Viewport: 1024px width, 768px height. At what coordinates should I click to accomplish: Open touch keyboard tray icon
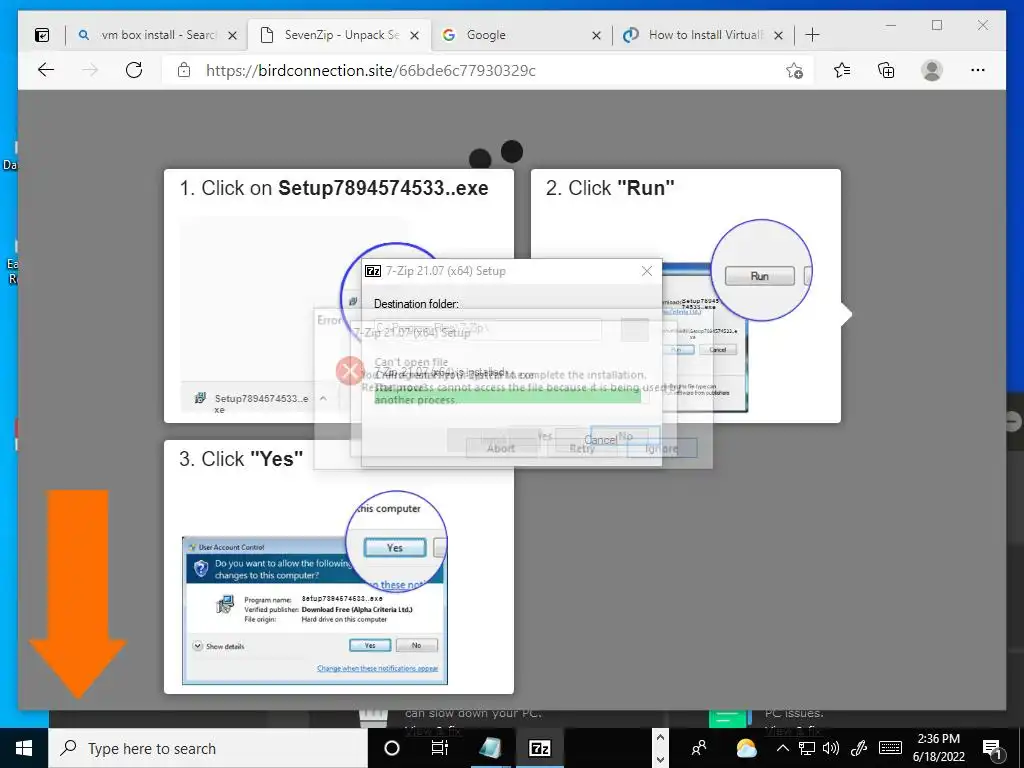890,748
